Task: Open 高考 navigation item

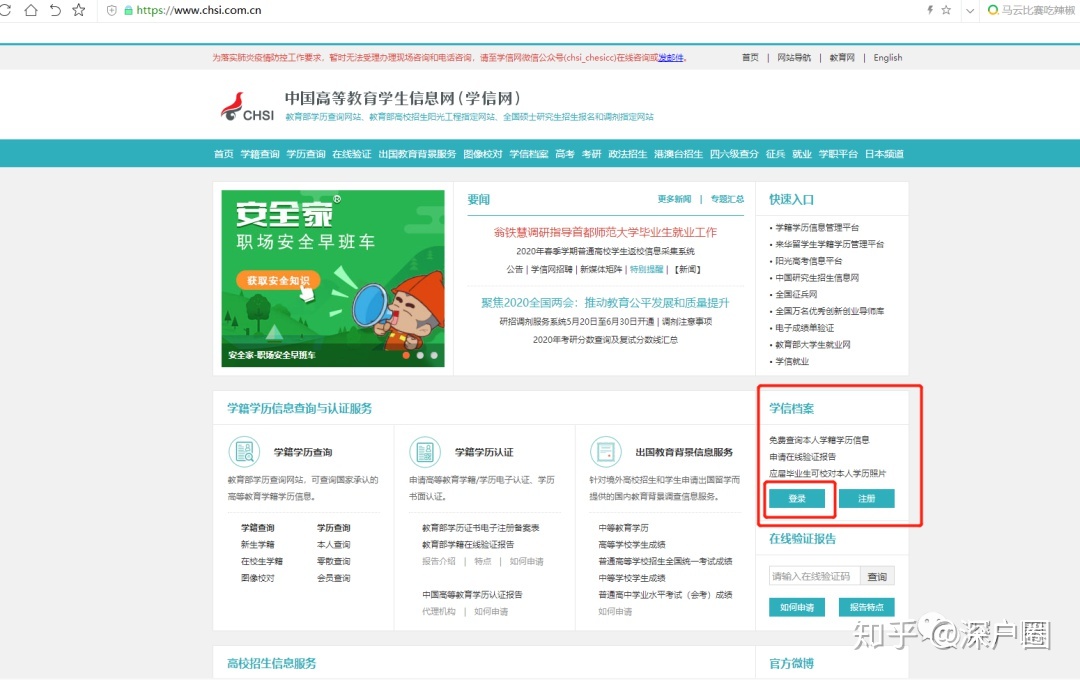Action: (x=565, y=154)
